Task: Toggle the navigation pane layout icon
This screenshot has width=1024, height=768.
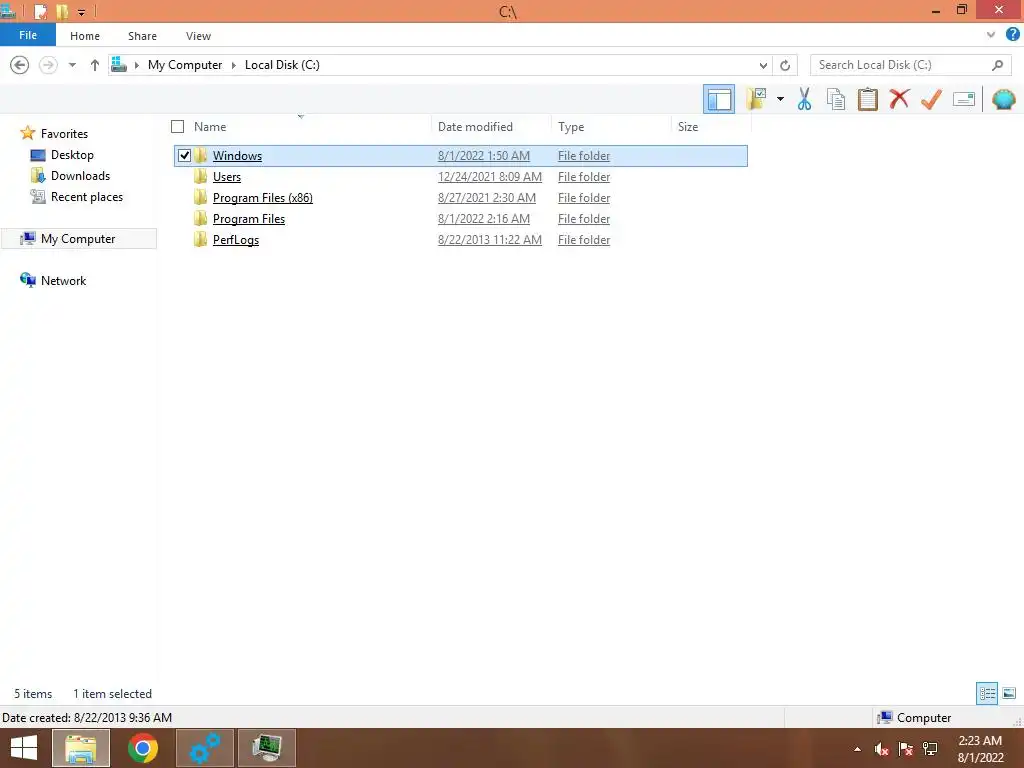Action: coord(719,99)
